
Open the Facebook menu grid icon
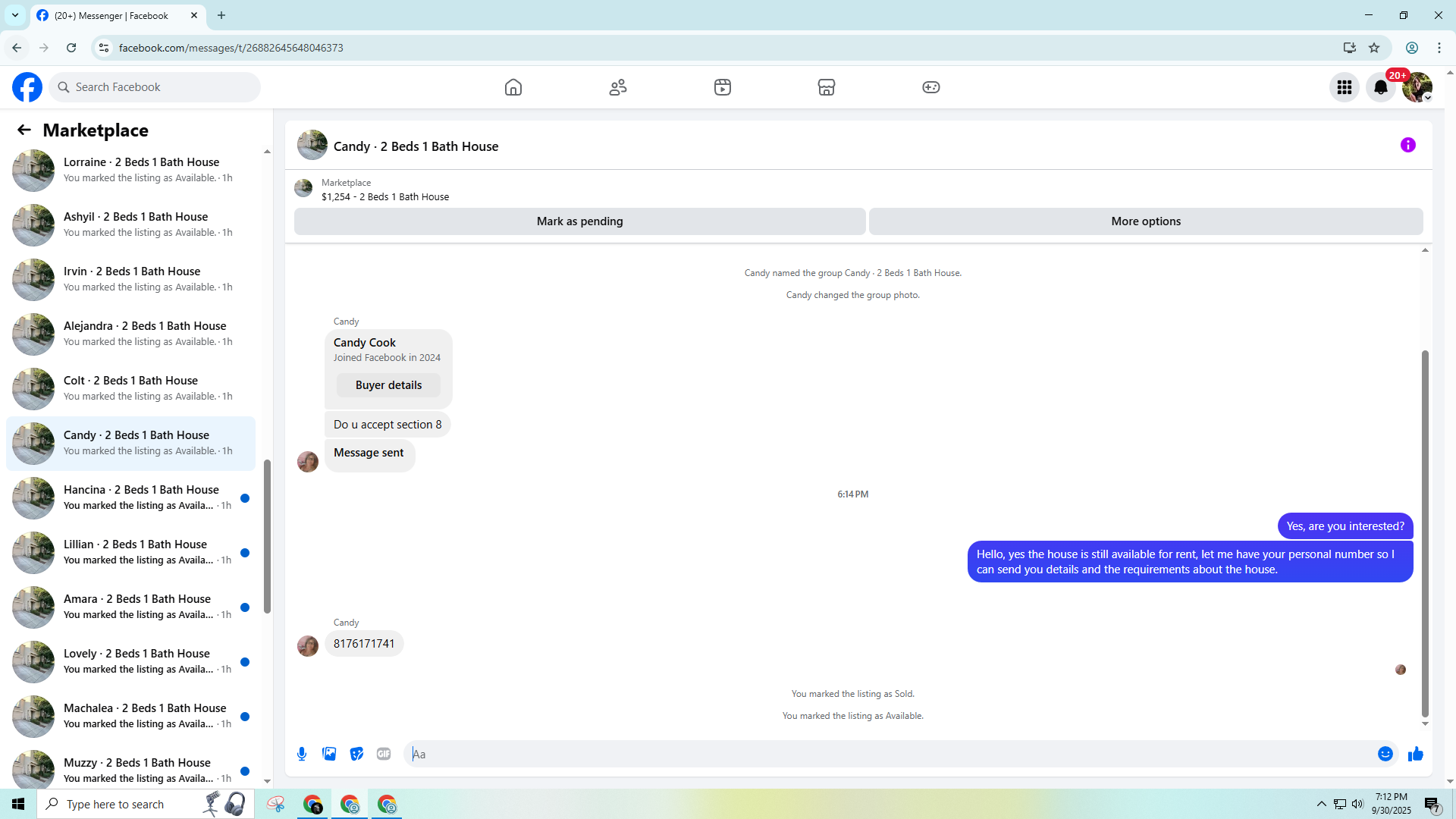[1345, 87]
